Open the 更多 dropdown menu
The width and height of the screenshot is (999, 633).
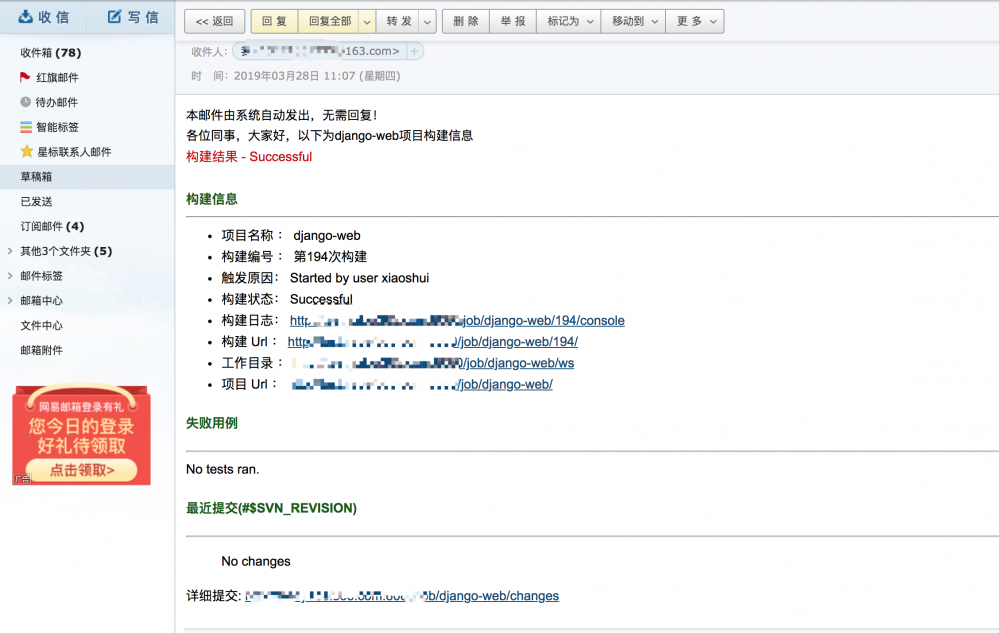click(695, 20)
